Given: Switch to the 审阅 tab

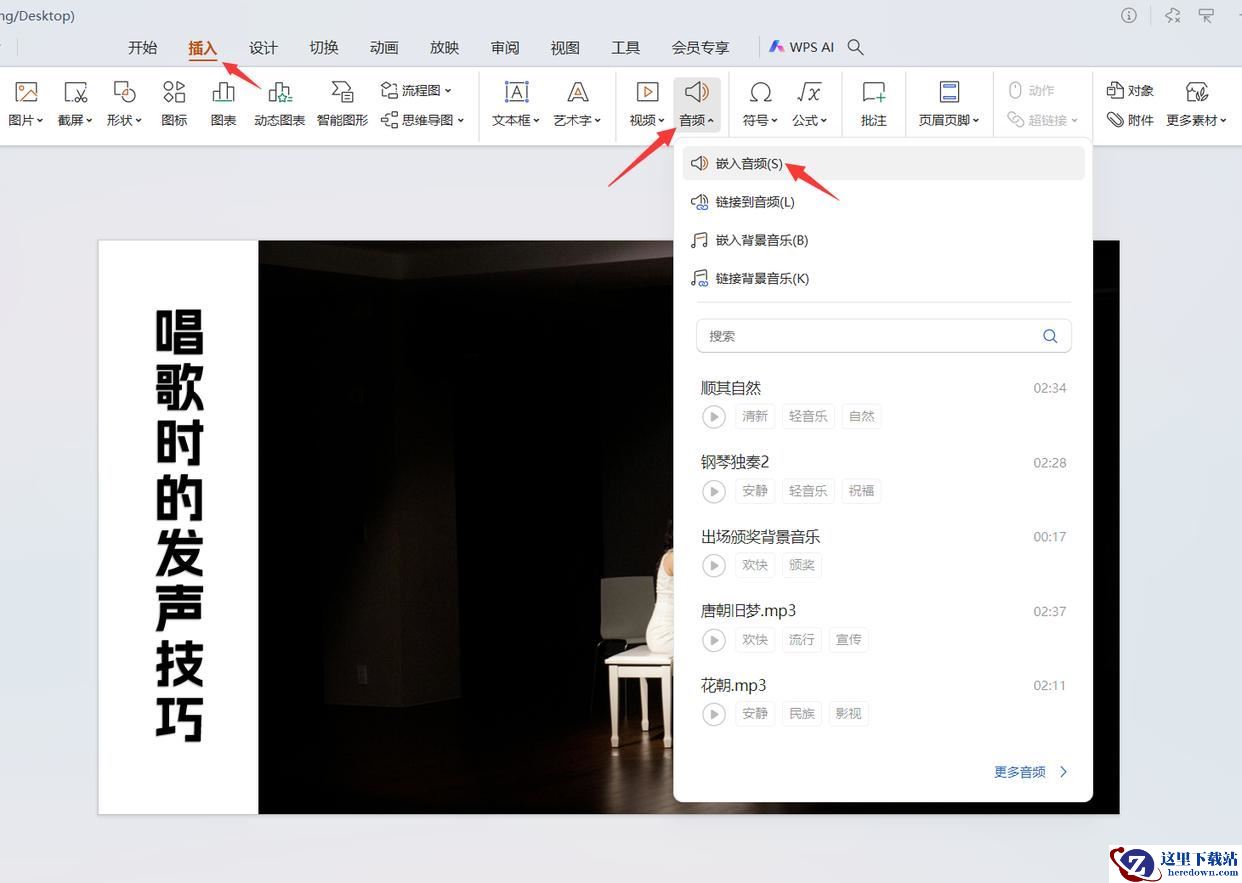Looking at the screenshot, I should coord(505,47).
